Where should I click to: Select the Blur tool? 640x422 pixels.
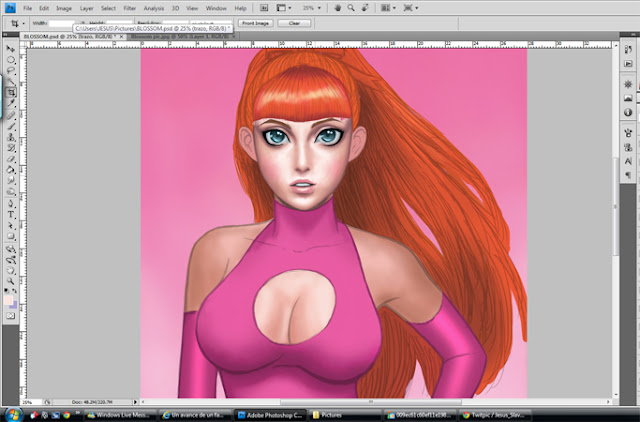tap(11, 180)
